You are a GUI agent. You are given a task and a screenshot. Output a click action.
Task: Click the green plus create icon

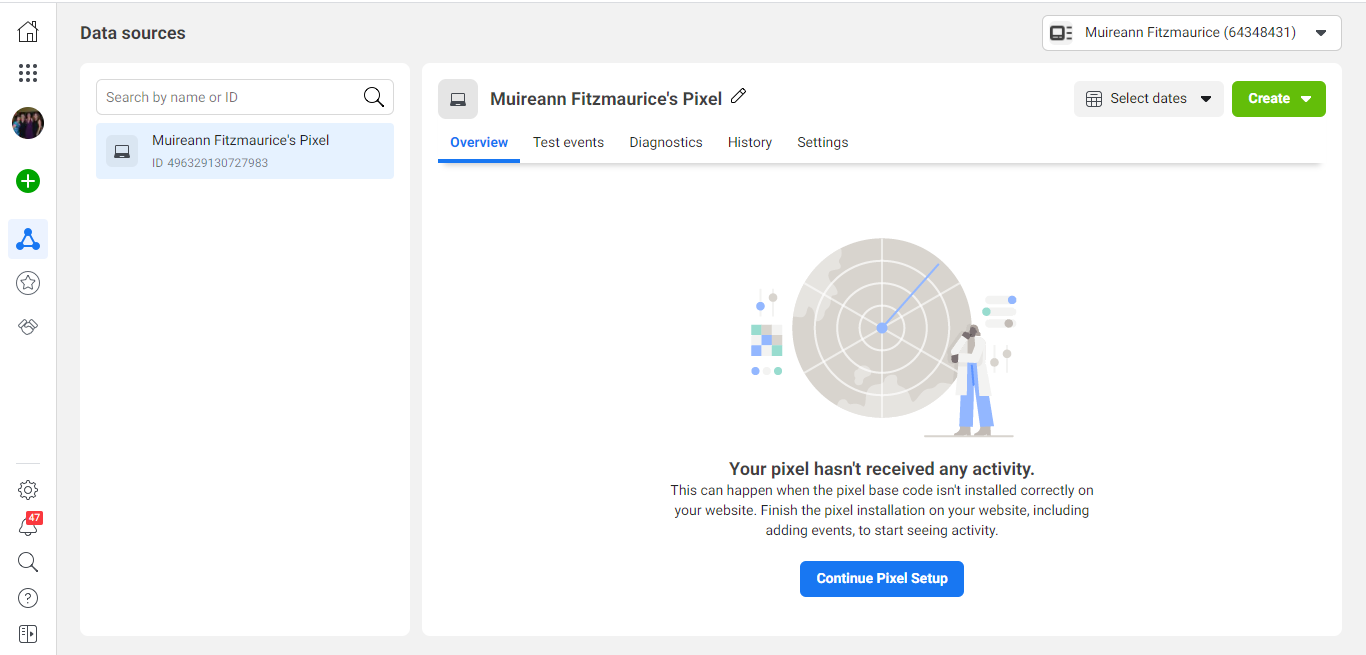[28, 181]
